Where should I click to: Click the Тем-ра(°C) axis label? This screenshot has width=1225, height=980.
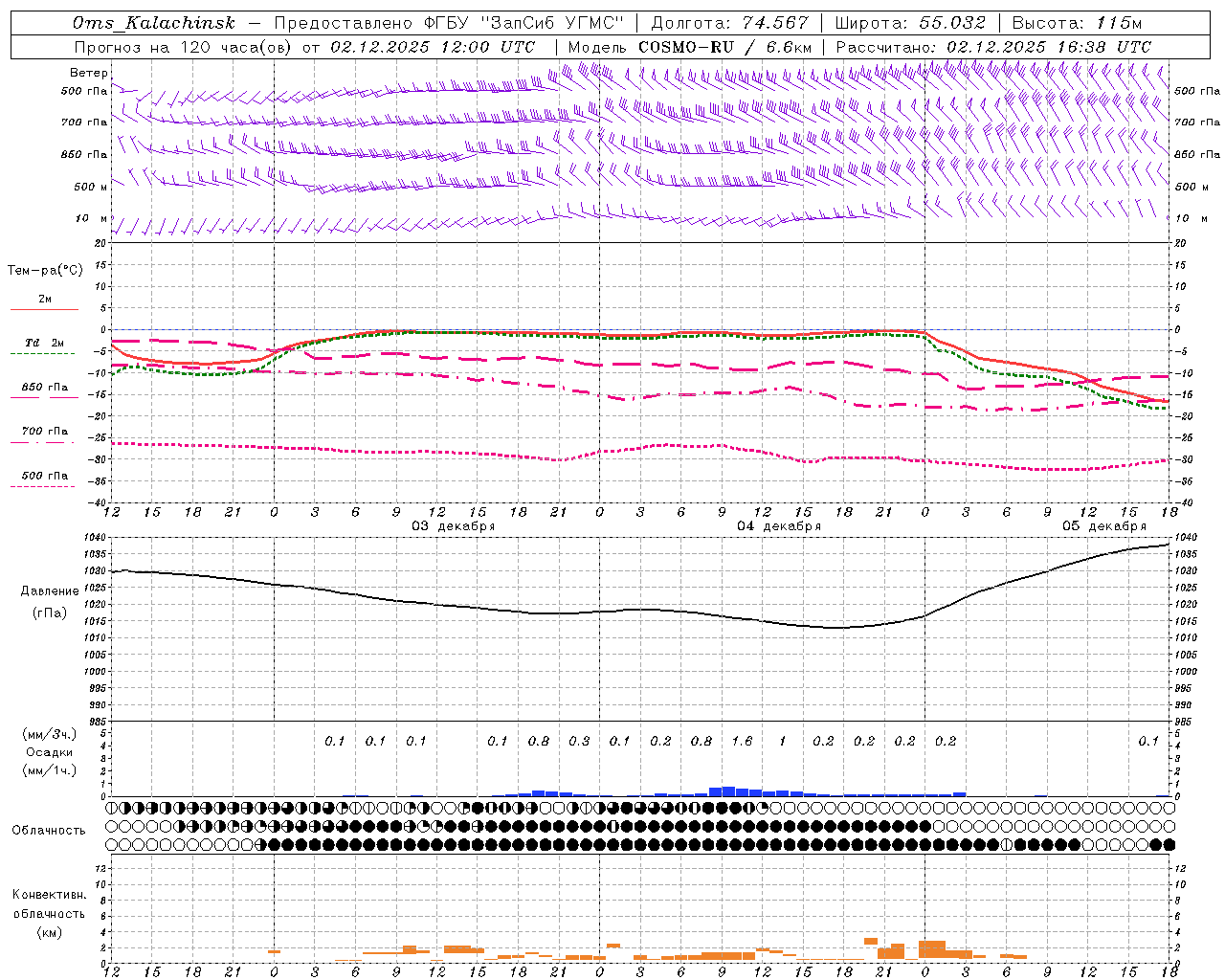point(45,271)
